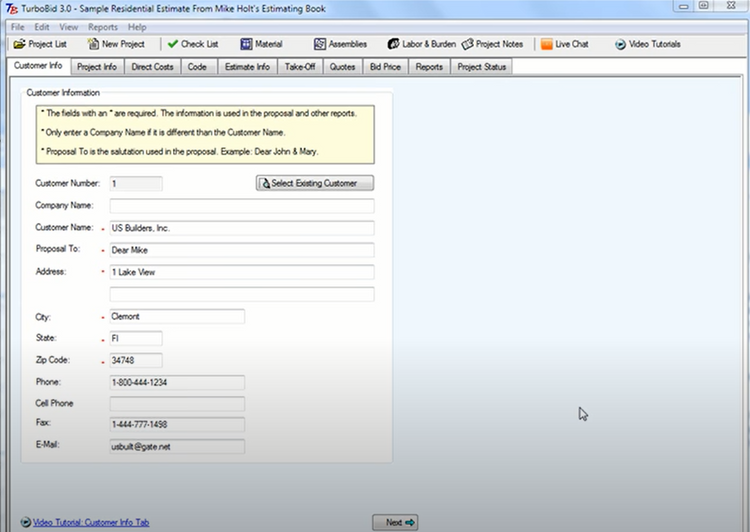Open Check List via green checkmark icon
Image resolution: width=750 pixels, height=532 pixels.
coord(173,44)
